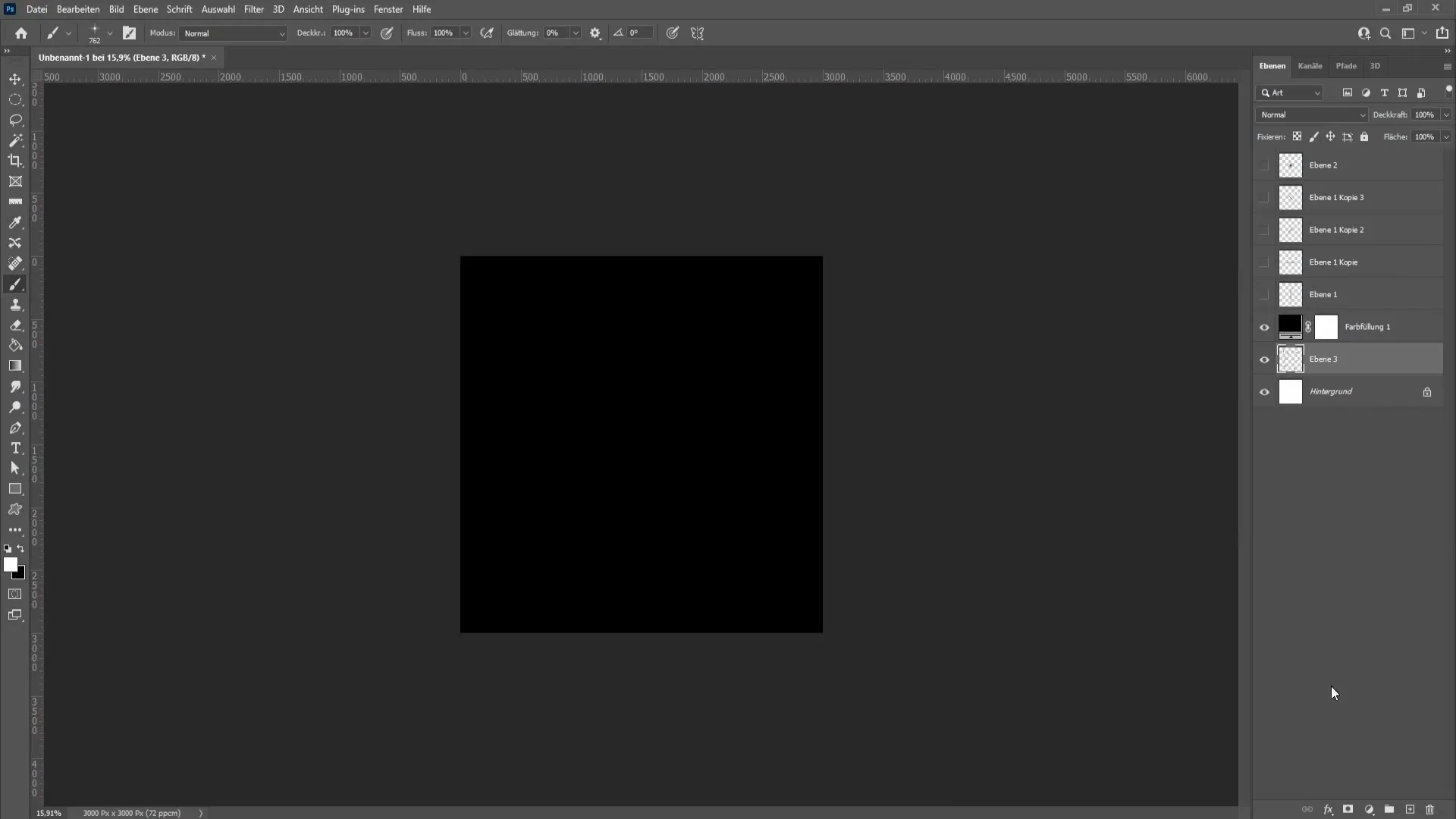Toggle symmetry paint butterfly icon

pyautogui.click(x=698, y=33)
